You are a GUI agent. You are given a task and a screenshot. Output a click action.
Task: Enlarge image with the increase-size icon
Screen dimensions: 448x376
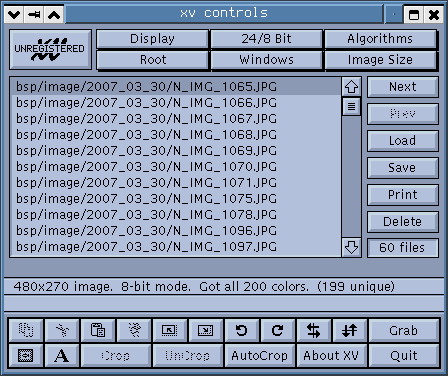pyautogui.click(x=206, y=330)
